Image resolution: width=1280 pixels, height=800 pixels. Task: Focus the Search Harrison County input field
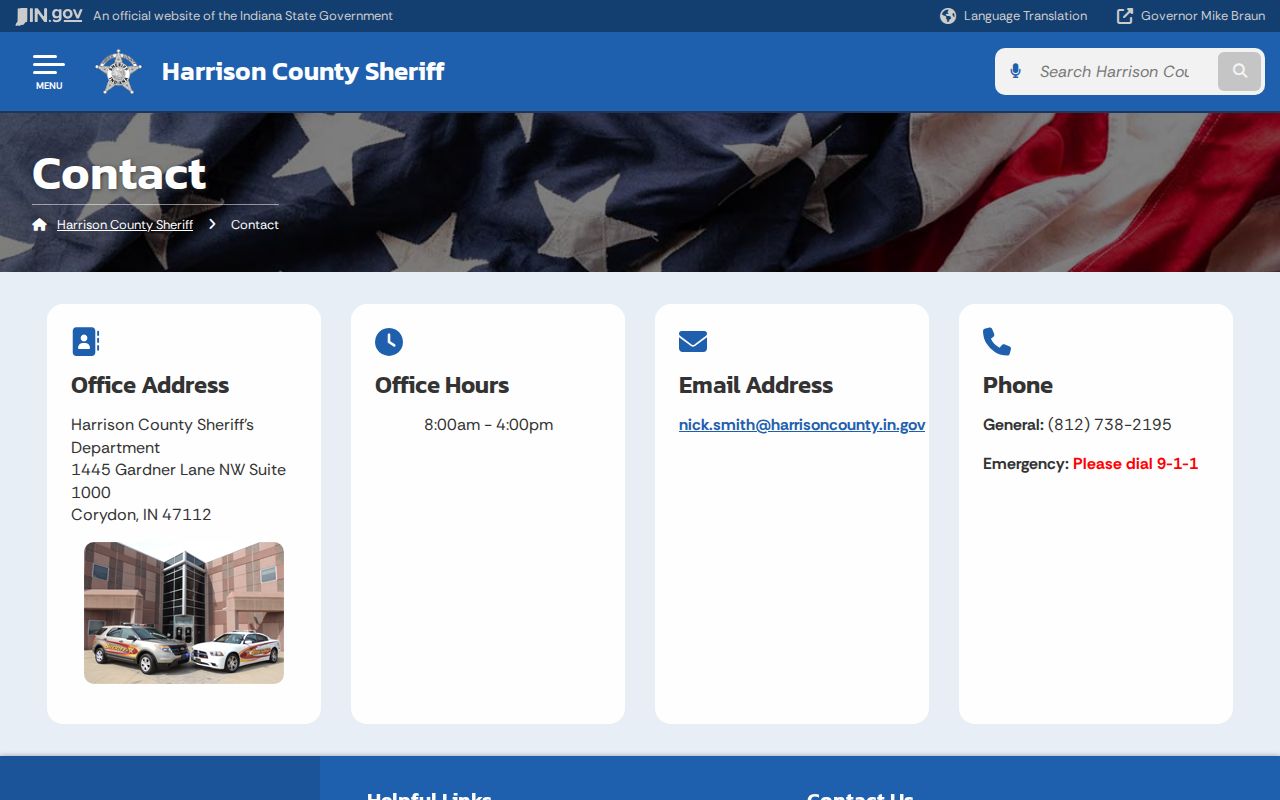tap(1114, 71)
